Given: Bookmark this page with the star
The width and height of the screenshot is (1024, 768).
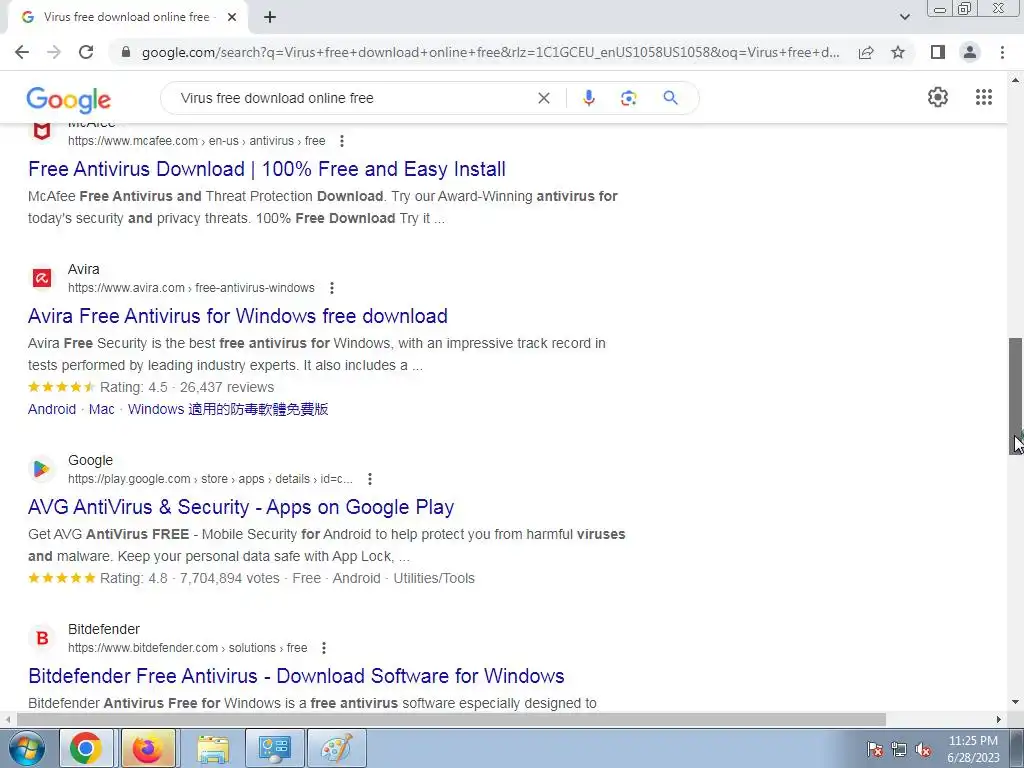Looking at the screenshot, I should tap(898, 52).
